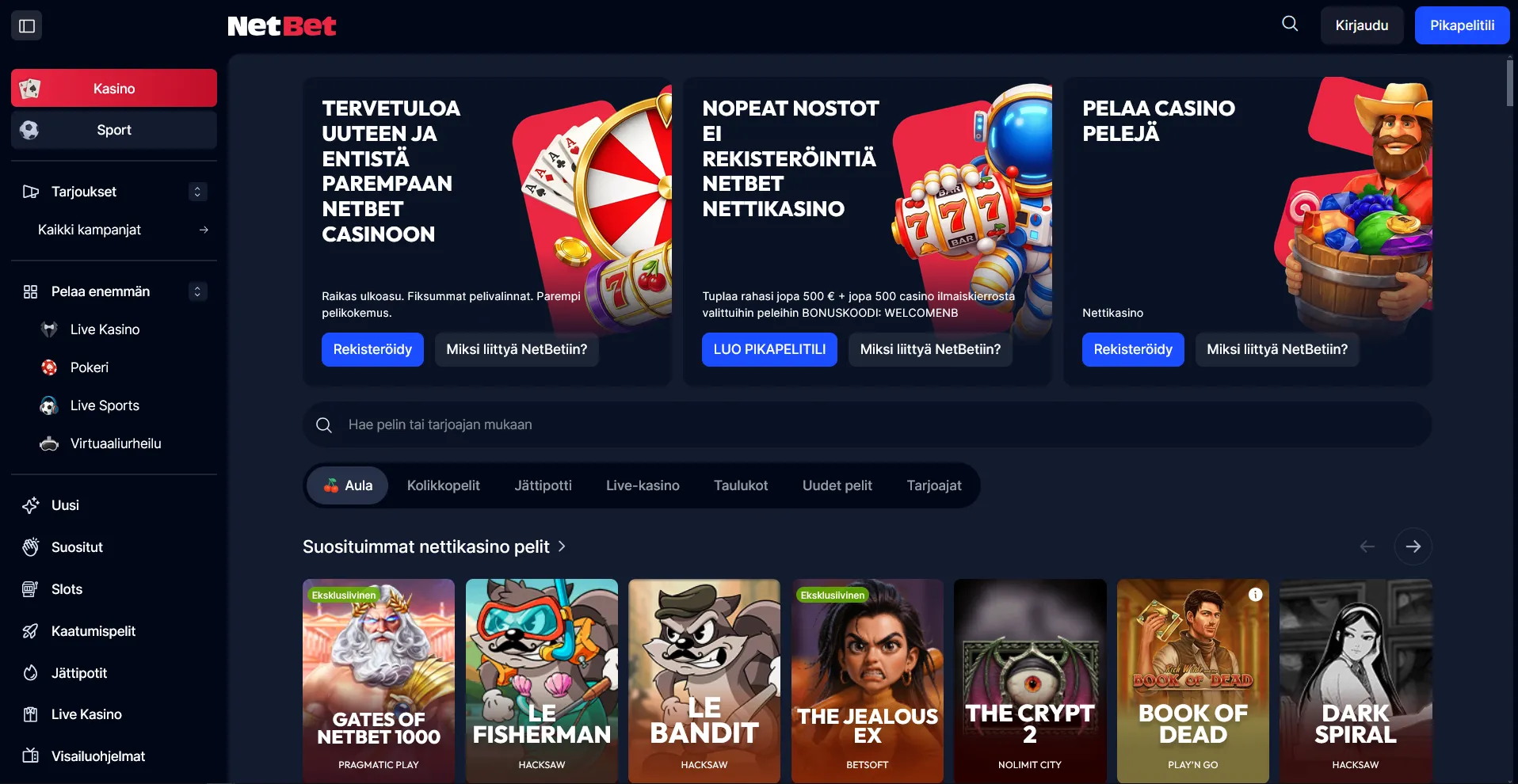Show next games with right arrow

[1413, 546]
